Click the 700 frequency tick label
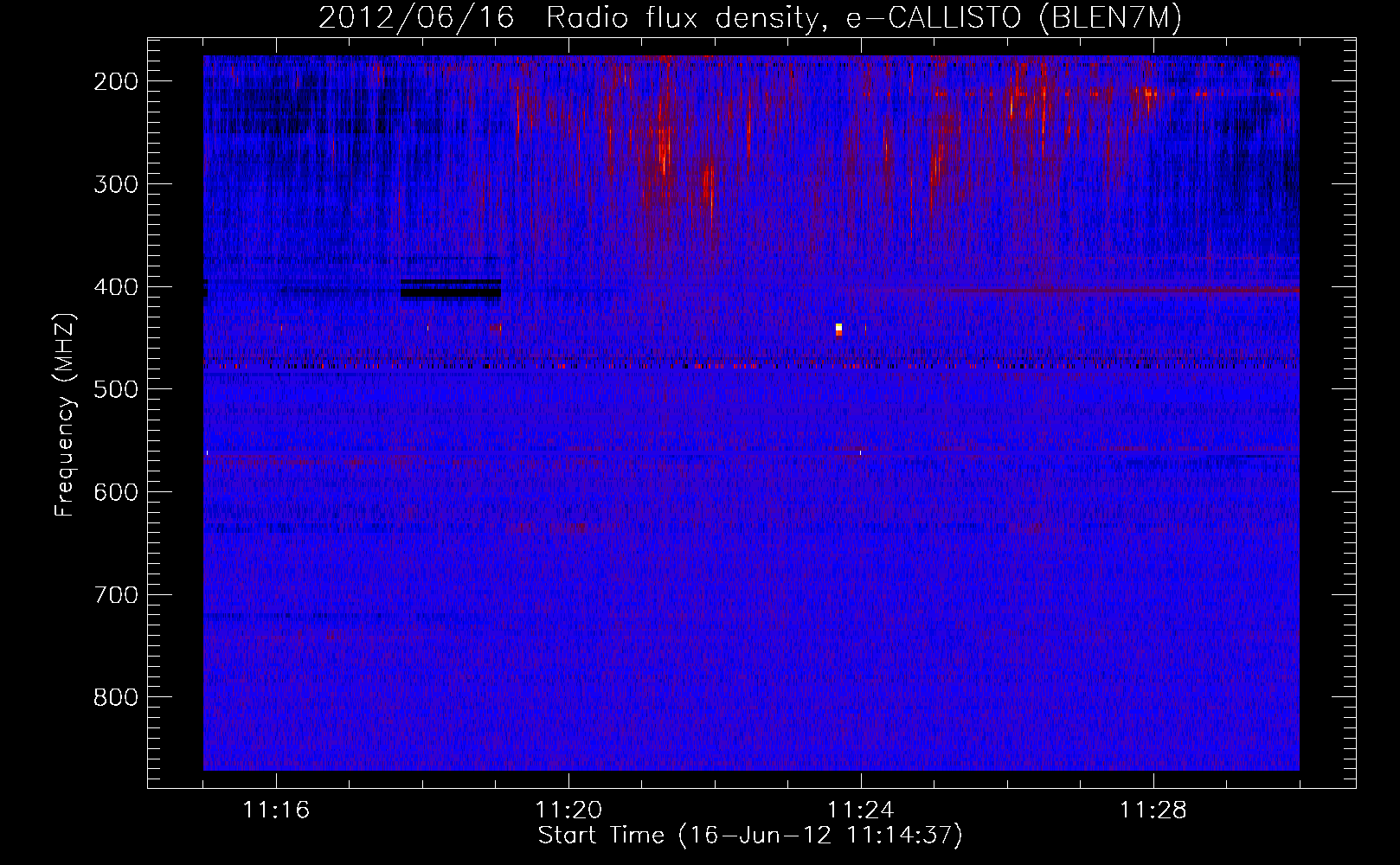This screenshot has height=865, width=1400. pyautogui.click(x=116, y=595)
